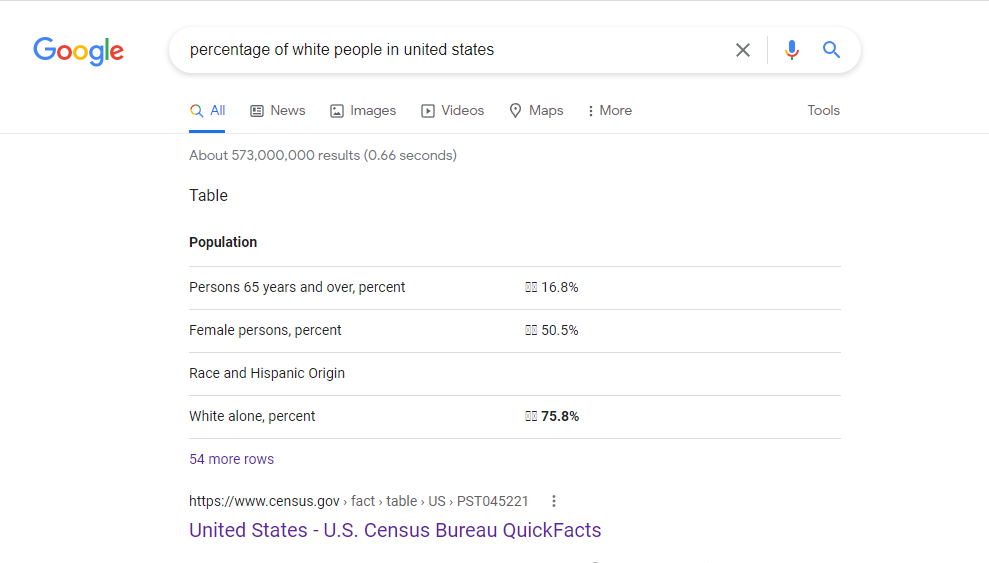Open the Videos tab

(x=452, y=111)
